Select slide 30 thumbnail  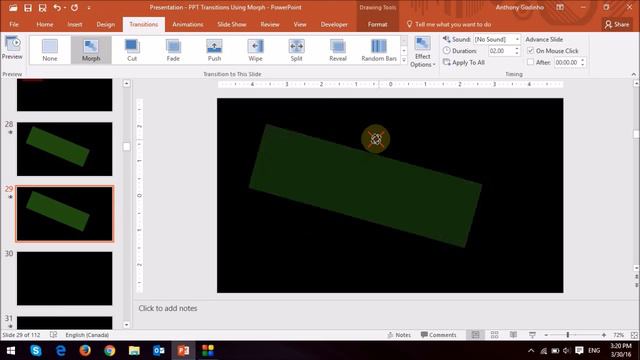pos(64,278)
